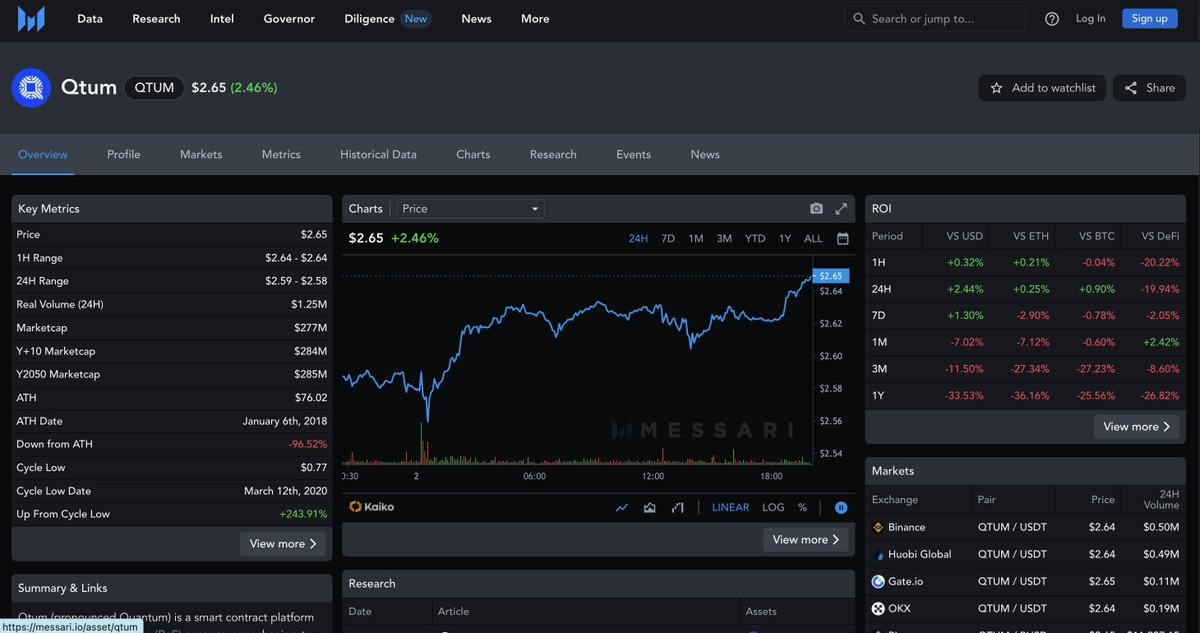Click the ATH value $76.02

click(x=310, y=397)
